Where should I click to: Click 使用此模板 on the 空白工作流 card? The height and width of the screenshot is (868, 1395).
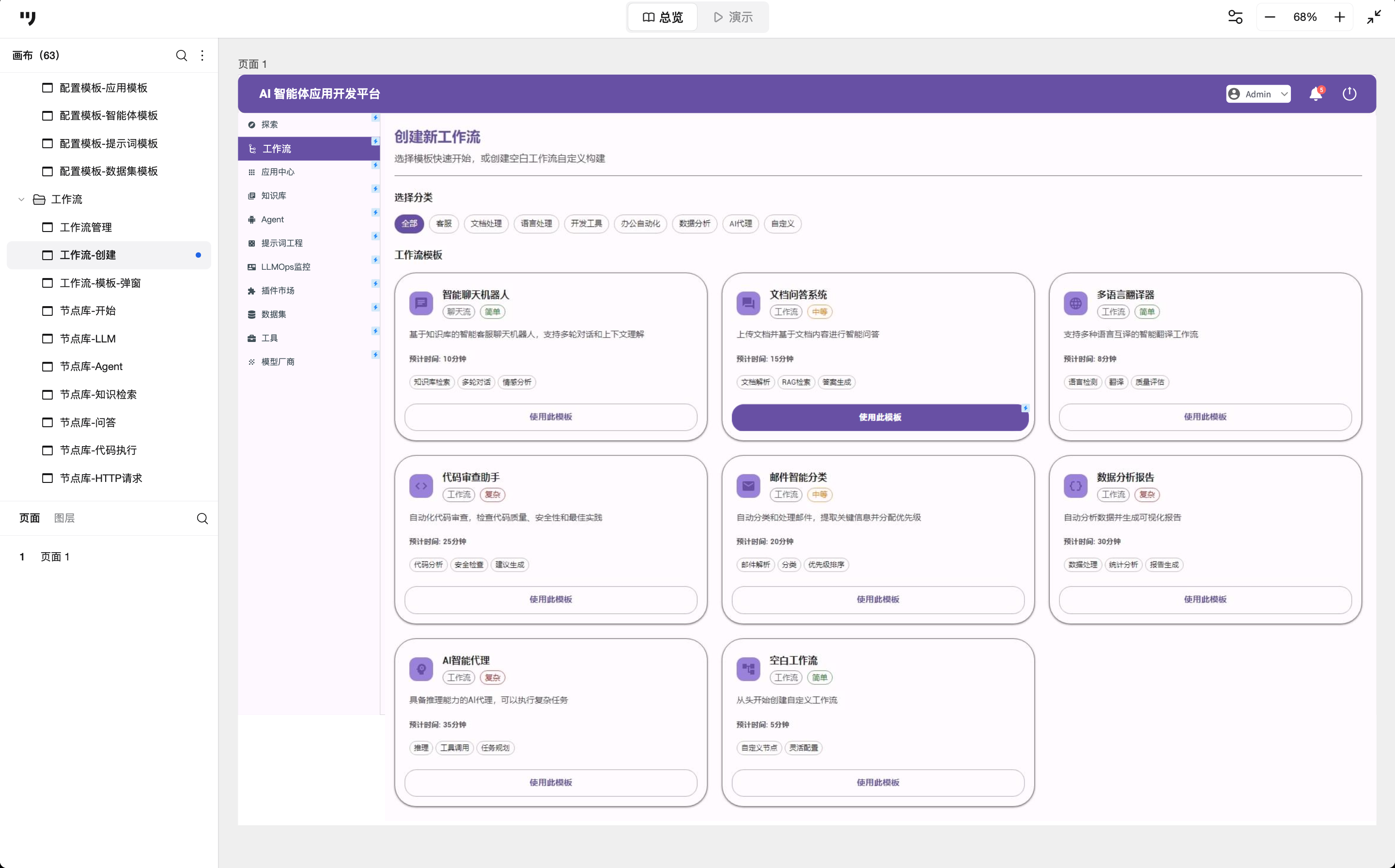coord(877,782)
